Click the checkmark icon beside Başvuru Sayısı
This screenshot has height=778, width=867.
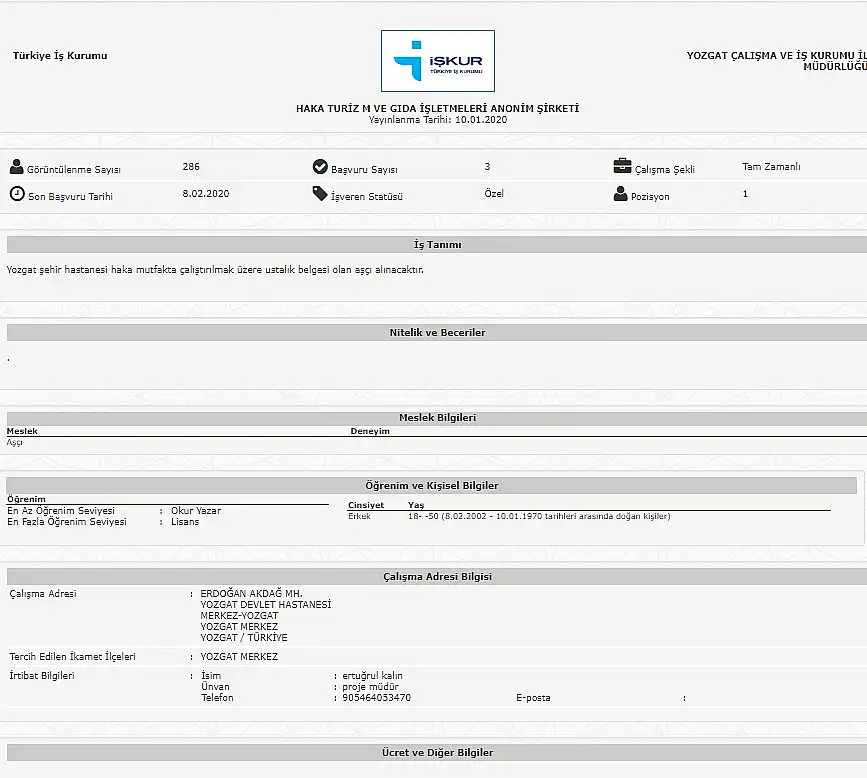pyautogui.click(x=320, y=166)
